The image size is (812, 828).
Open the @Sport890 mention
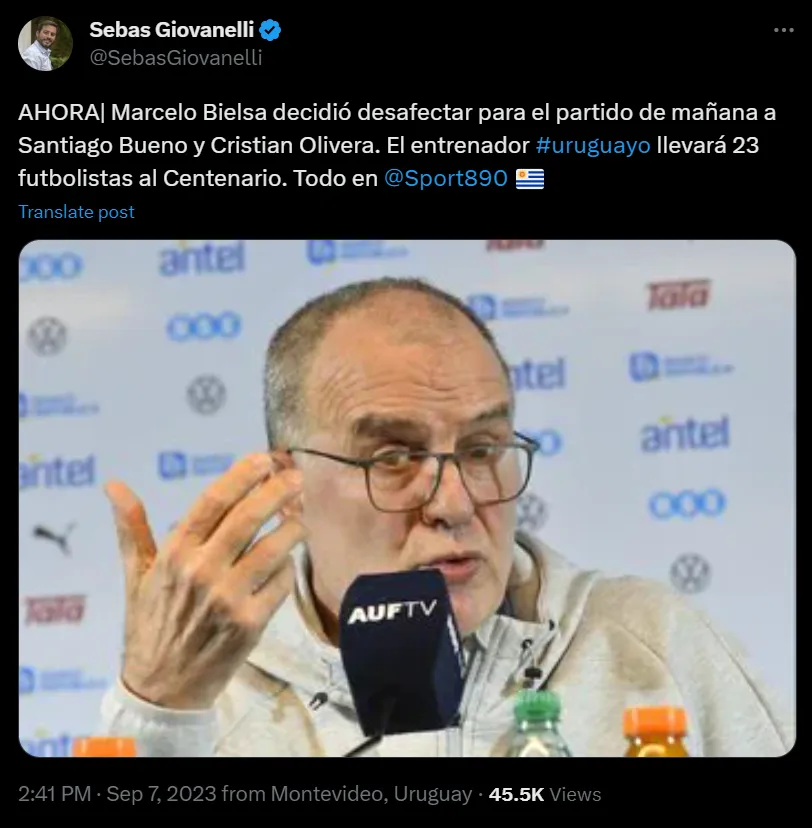click(x=446, y=178)
